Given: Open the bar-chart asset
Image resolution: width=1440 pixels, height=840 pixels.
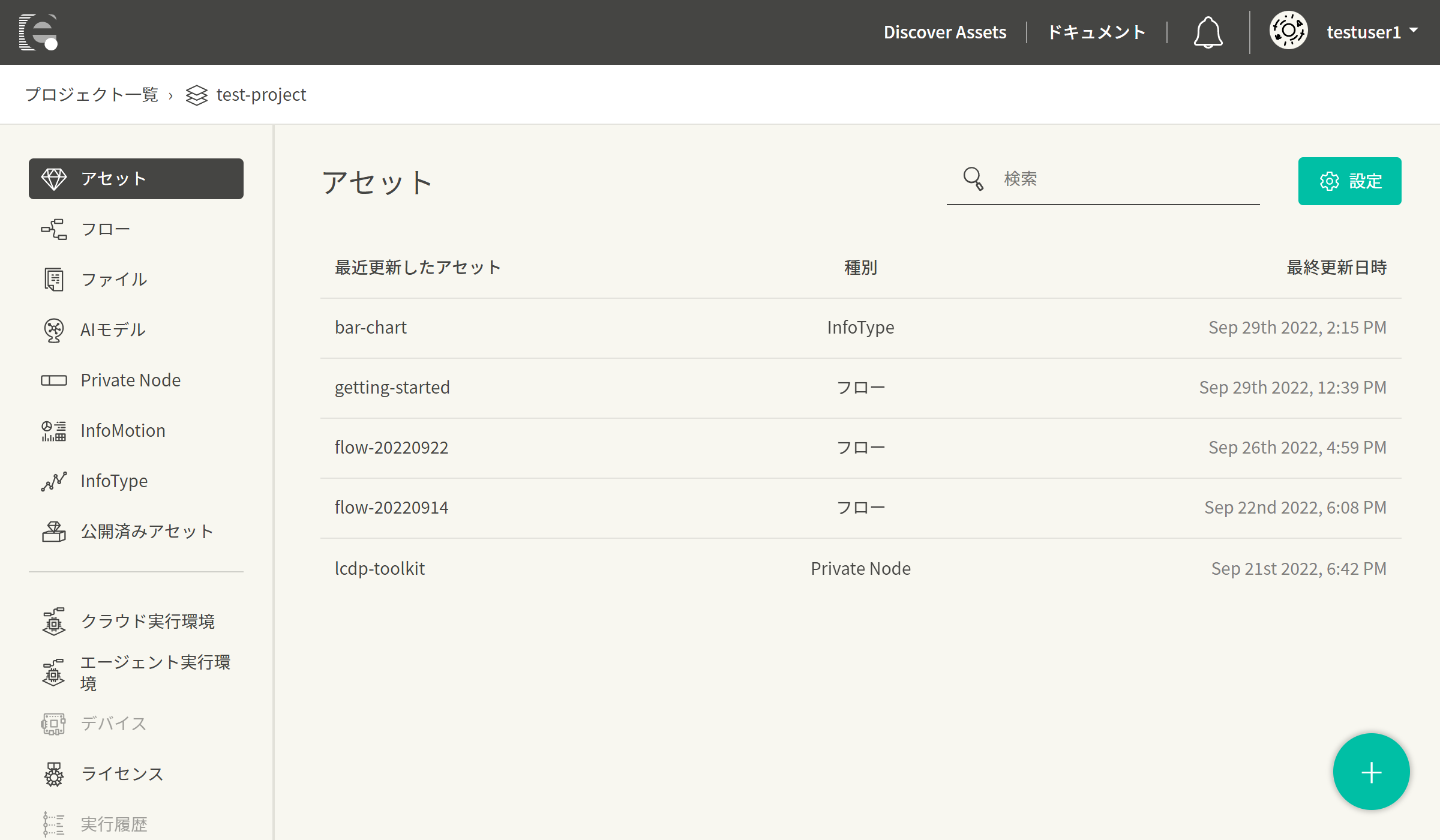Looking at the screenshot, I should [370, 328].
